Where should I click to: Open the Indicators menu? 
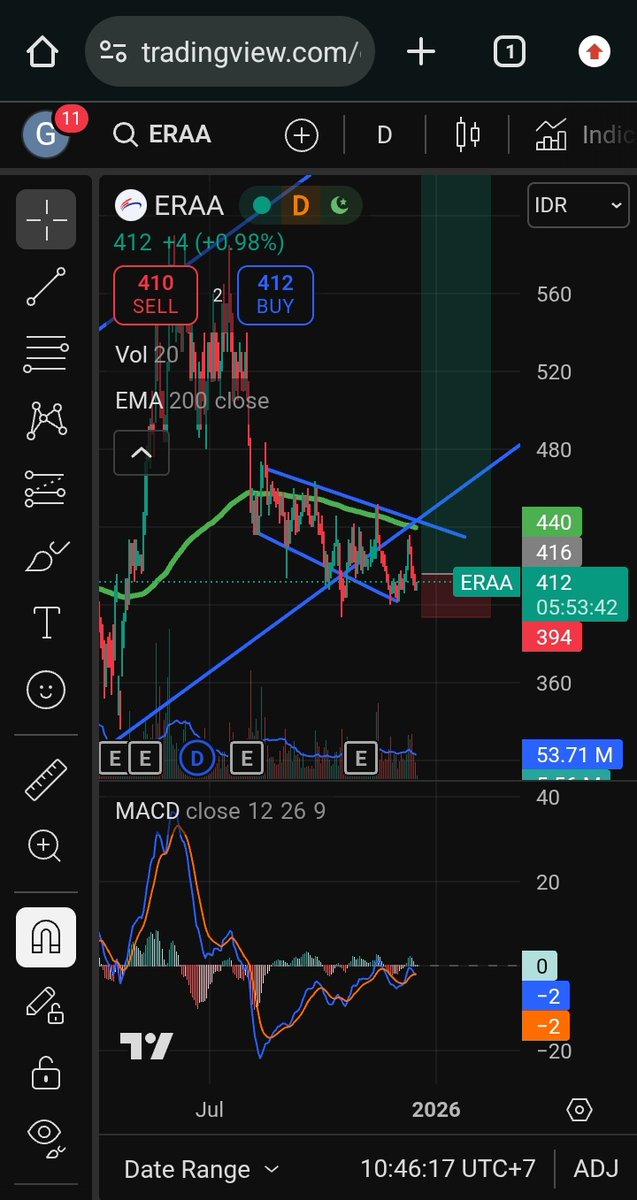pos(584,135)
